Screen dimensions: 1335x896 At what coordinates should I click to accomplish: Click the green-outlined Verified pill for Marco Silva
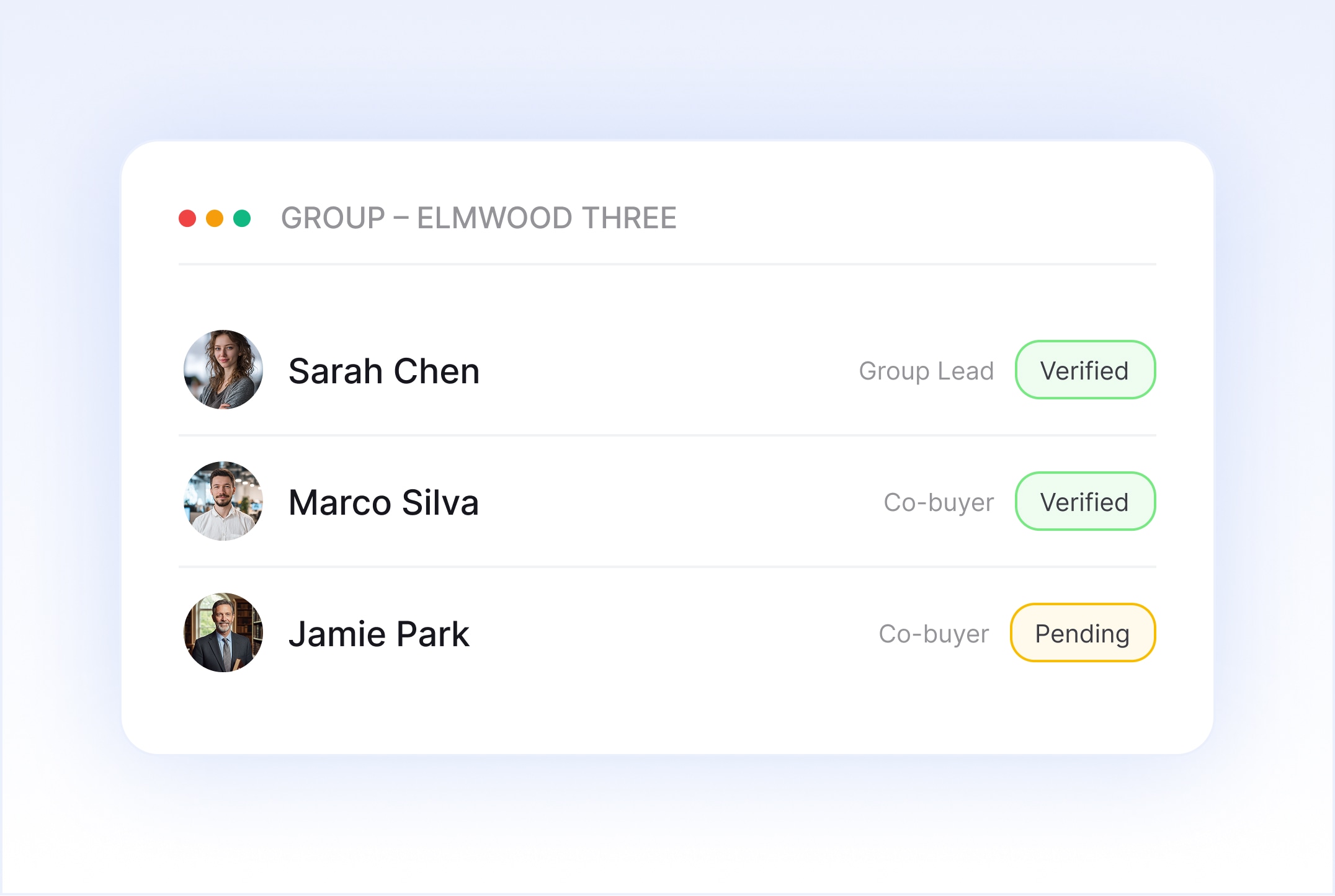[1085, 501]
